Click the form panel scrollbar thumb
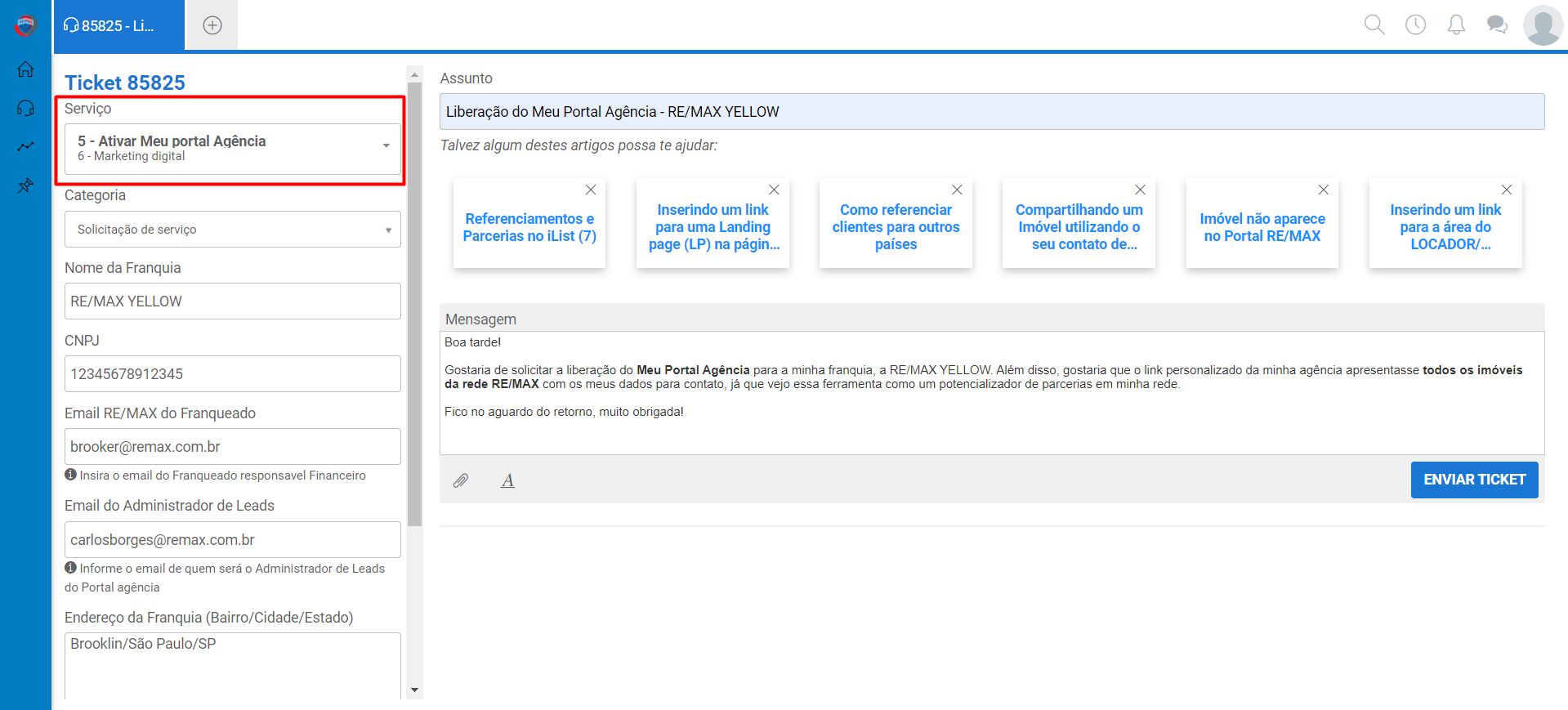 click(x=414, y=304)
